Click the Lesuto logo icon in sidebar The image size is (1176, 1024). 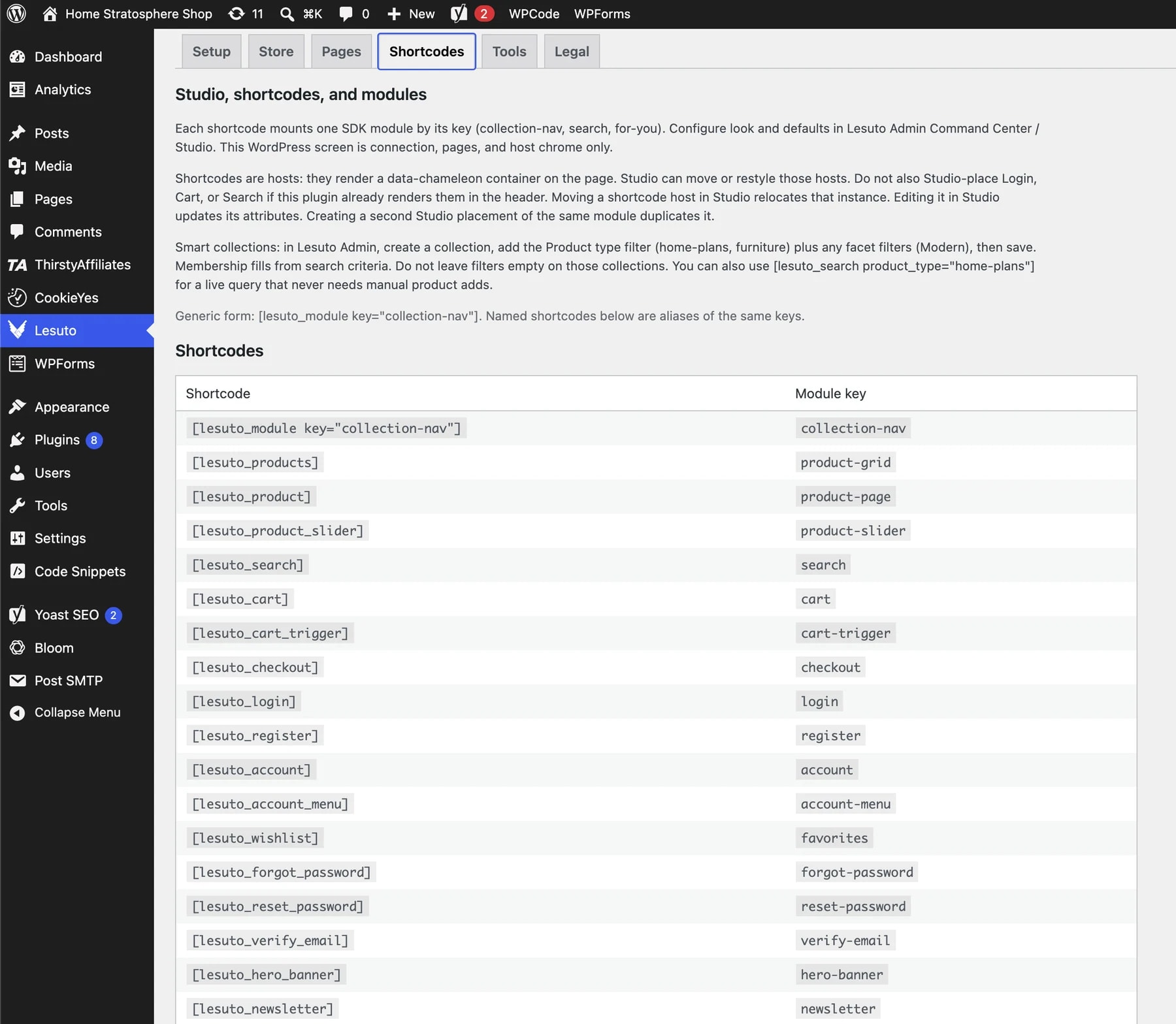click(x=18, y=330)
